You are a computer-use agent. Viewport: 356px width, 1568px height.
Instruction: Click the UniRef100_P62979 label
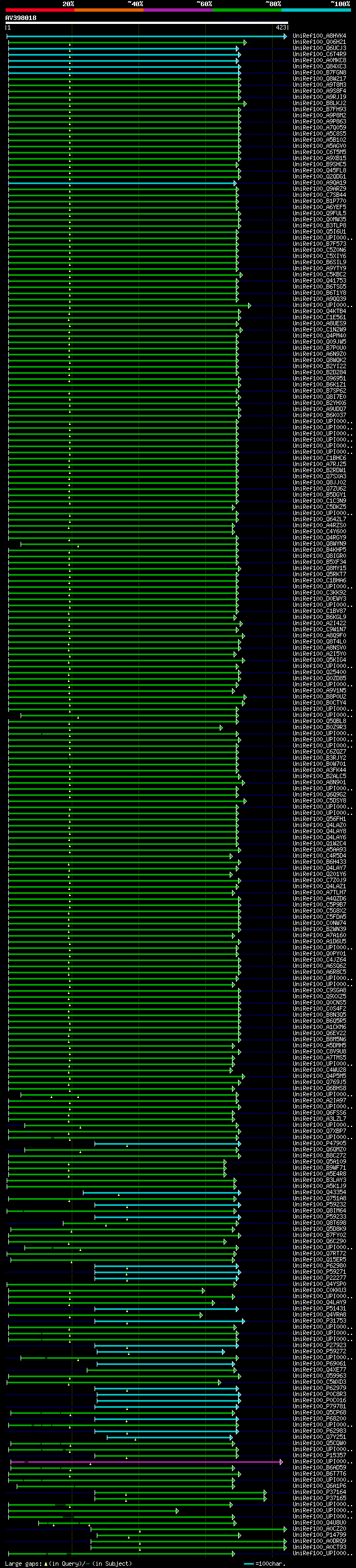(x=319, y=1388)
